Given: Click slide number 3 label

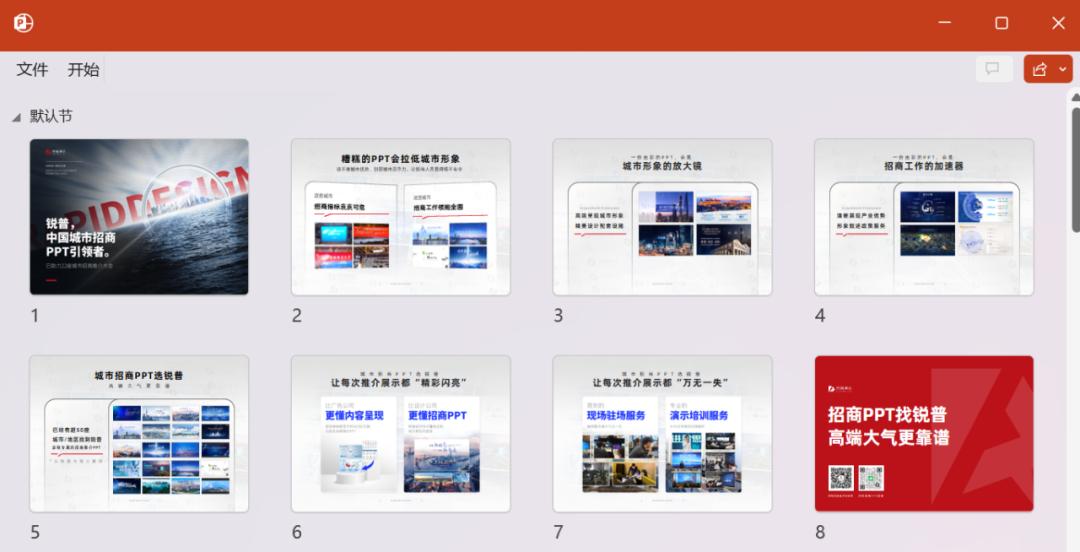Looking at the screenshot, I should (559, 316).
